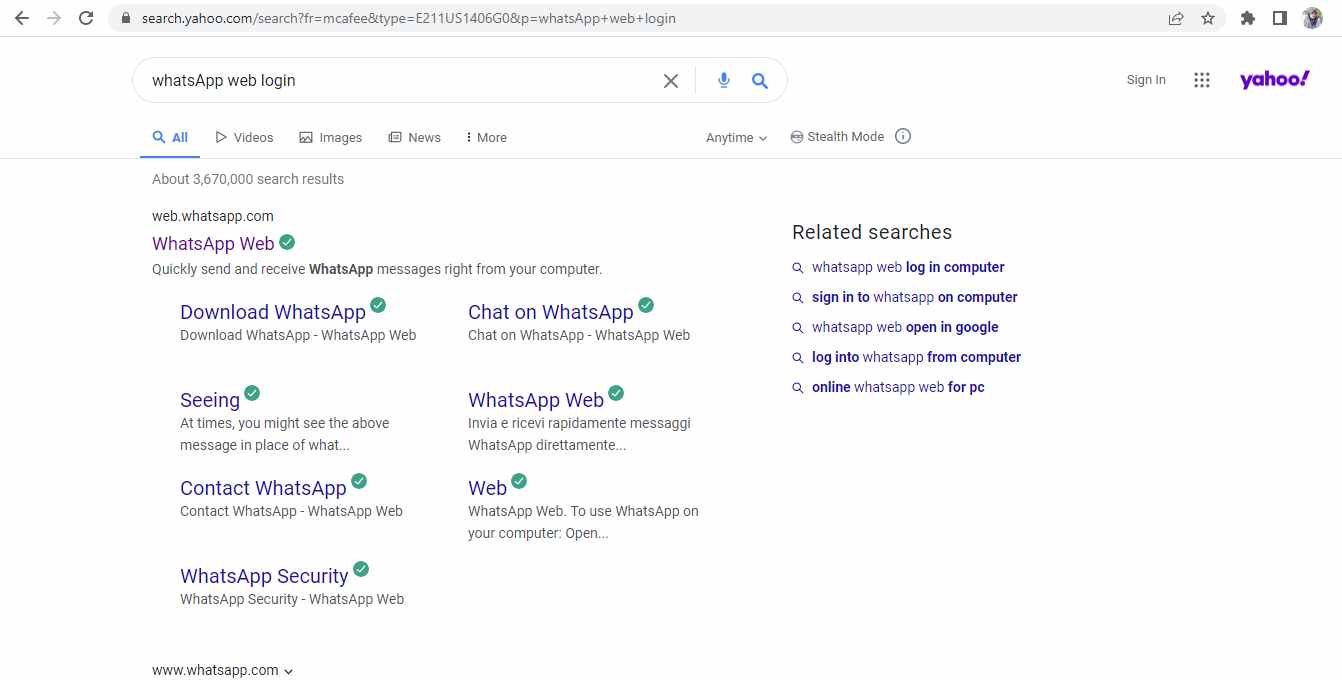Open the extensions puzzle icon

click(x=1247, y=18)
